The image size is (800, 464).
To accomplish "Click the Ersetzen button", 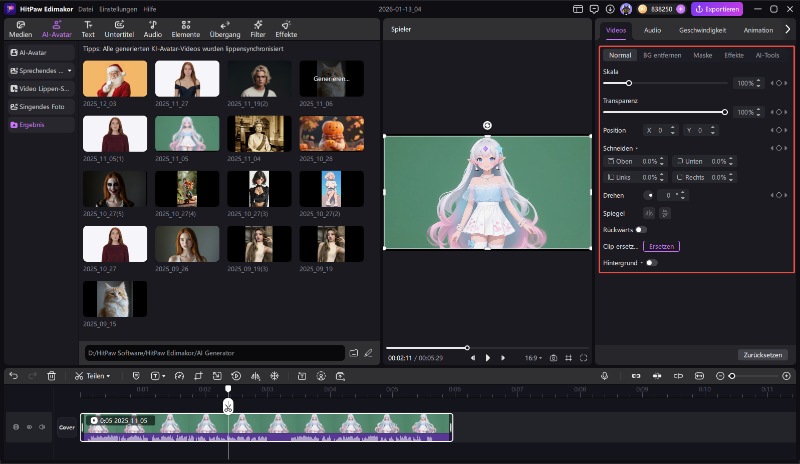I will 661,246.
